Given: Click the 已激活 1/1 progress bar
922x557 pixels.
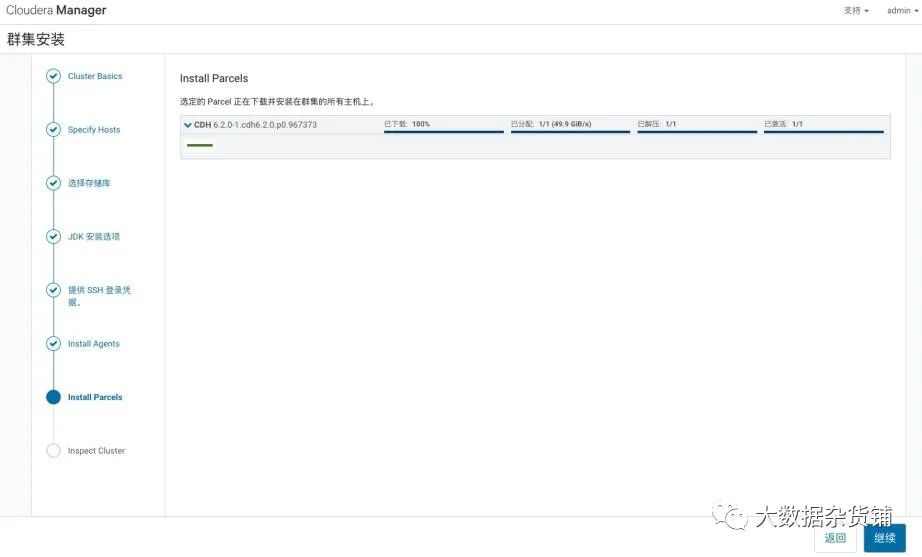Looking at the screenshot, I should click(x=824, y=132).
